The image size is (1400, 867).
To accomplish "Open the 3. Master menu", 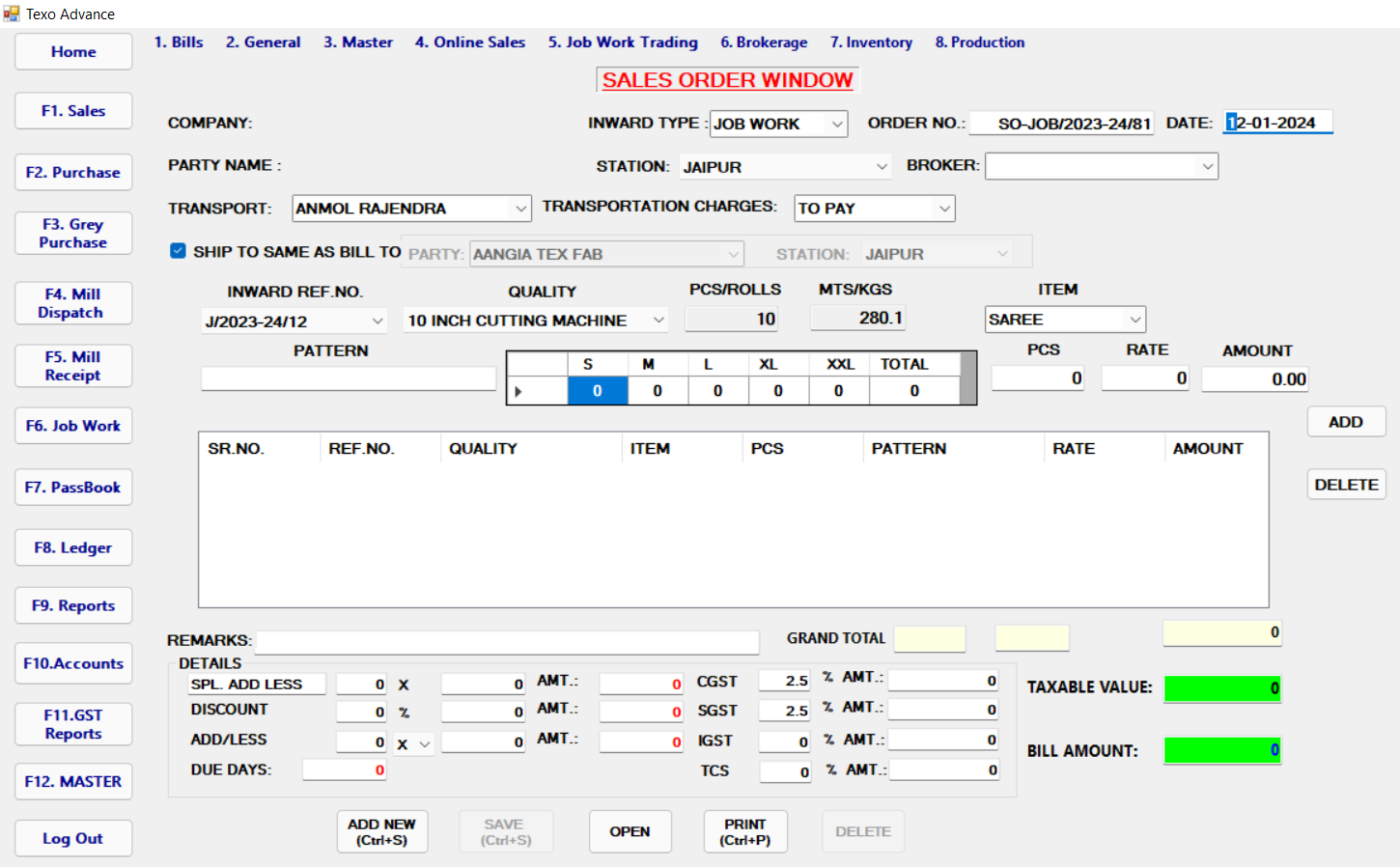I will pyautogui.click(x=358, y=42).
